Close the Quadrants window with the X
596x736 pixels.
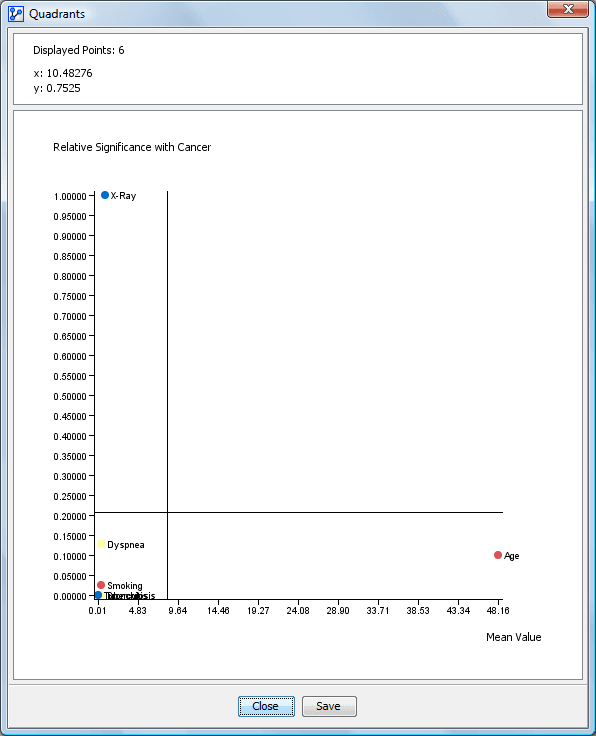pos(568,9)
